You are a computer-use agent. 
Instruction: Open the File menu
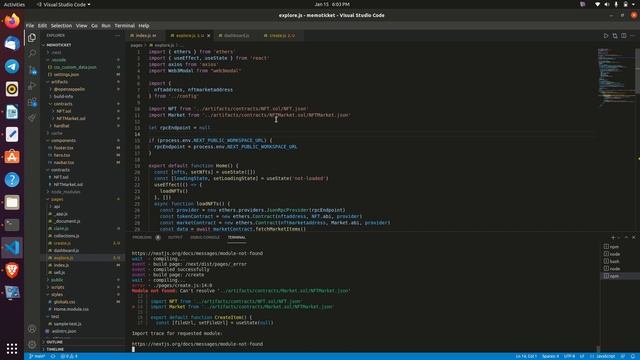click(x=30, y=25)
